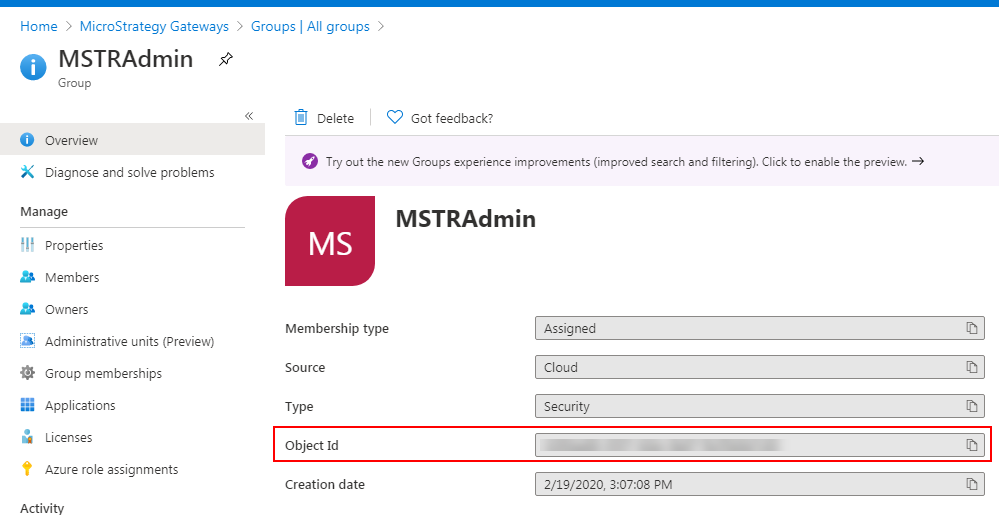The height and width of the screenshot is (515, 999).
Task: Navigate to Azure role assignments
Action: (111, 469)
